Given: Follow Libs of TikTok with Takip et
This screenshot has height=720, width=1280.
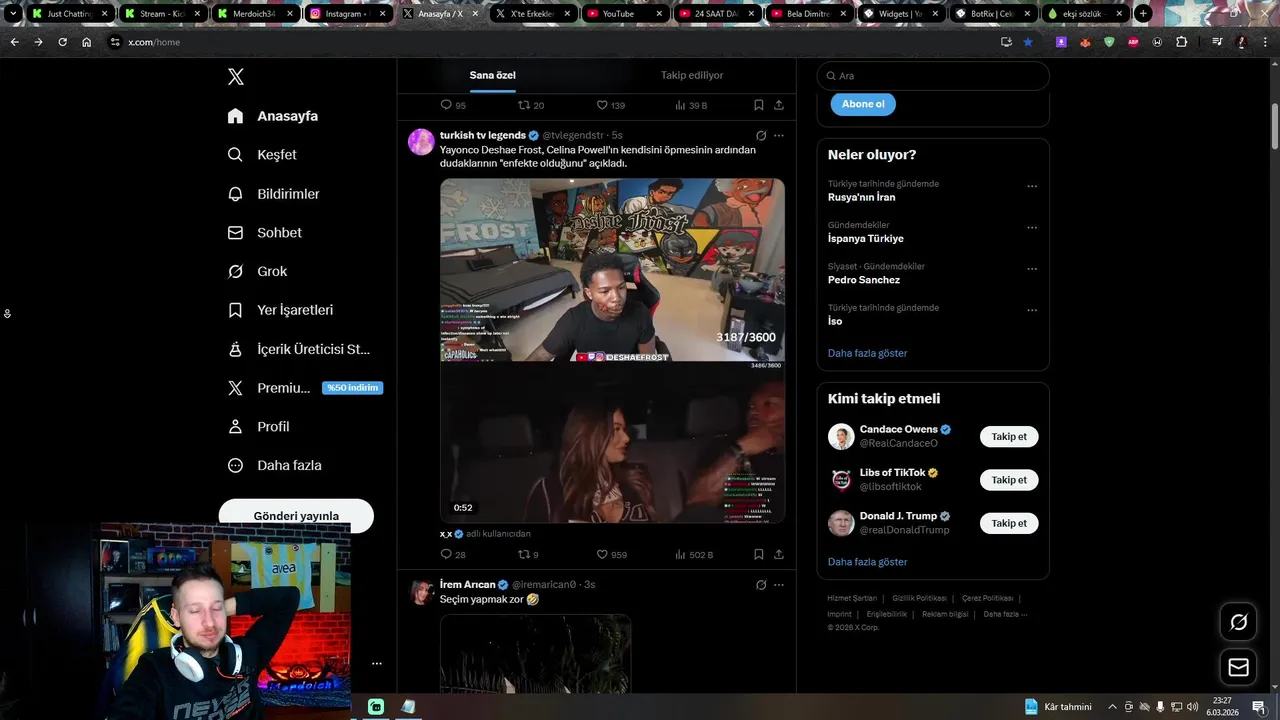Looking at the screenshot, I should point(1009,480).
